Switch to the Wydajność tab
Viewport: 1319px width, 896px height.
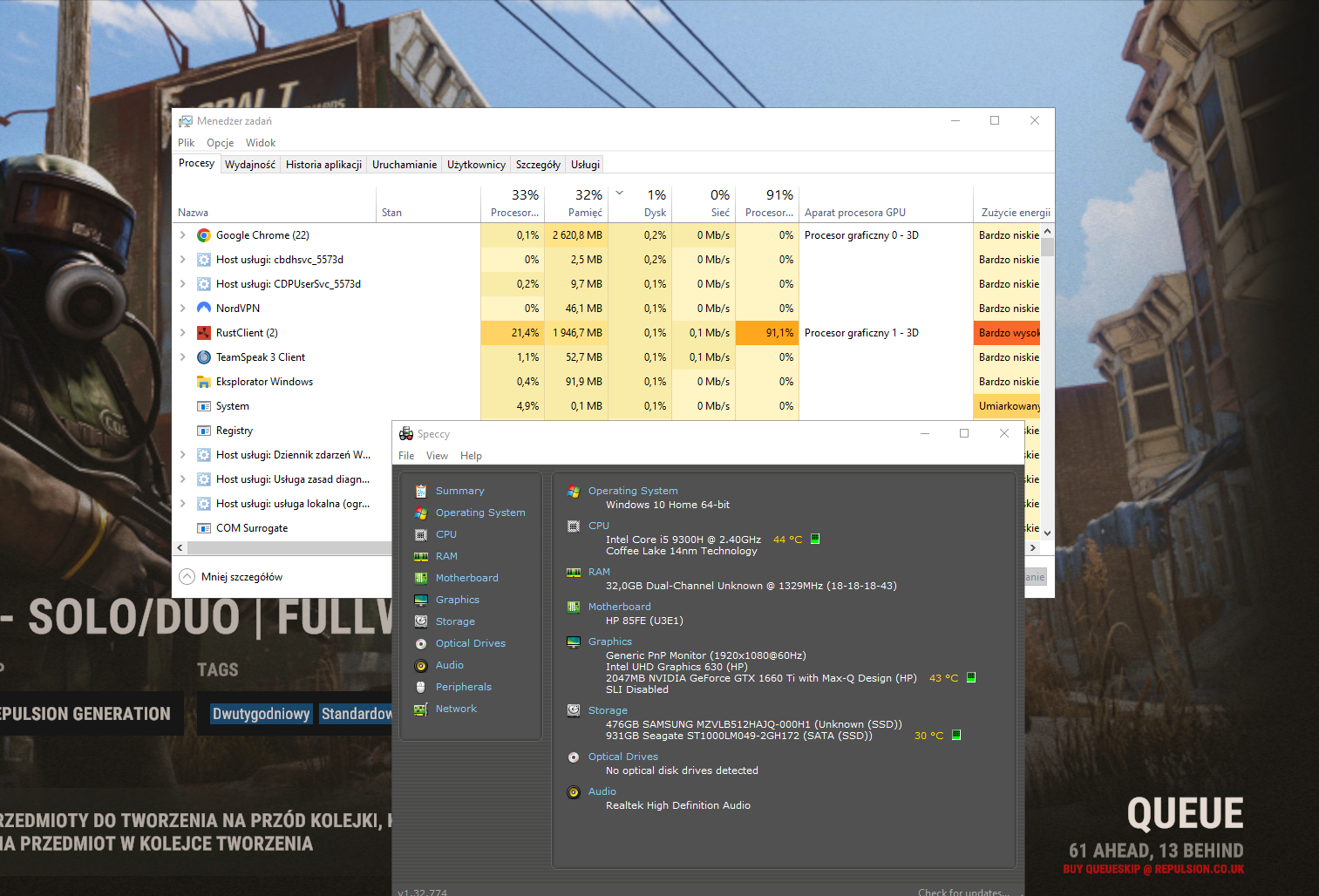(x=250, y=164)
